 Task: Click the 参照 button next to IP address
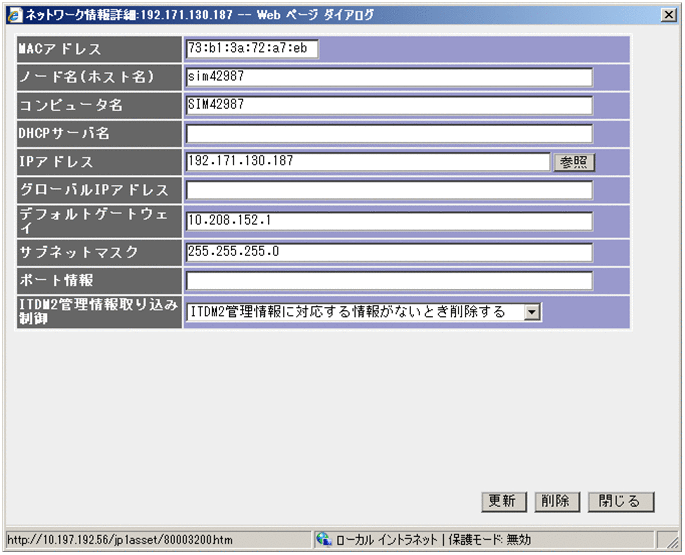[574, 162]
